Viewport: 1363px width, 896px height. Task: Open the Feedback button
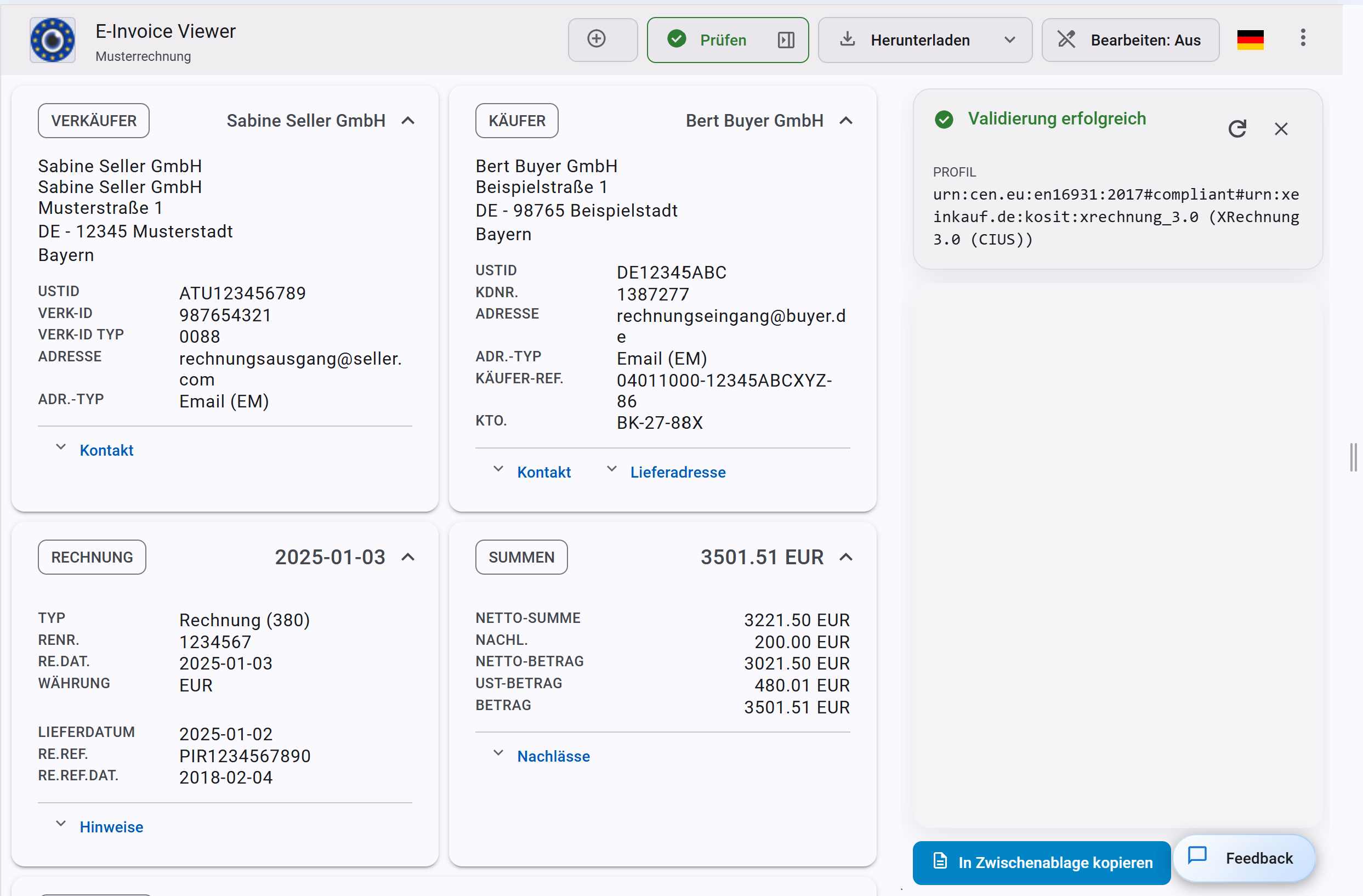[x=1244, y=858]
